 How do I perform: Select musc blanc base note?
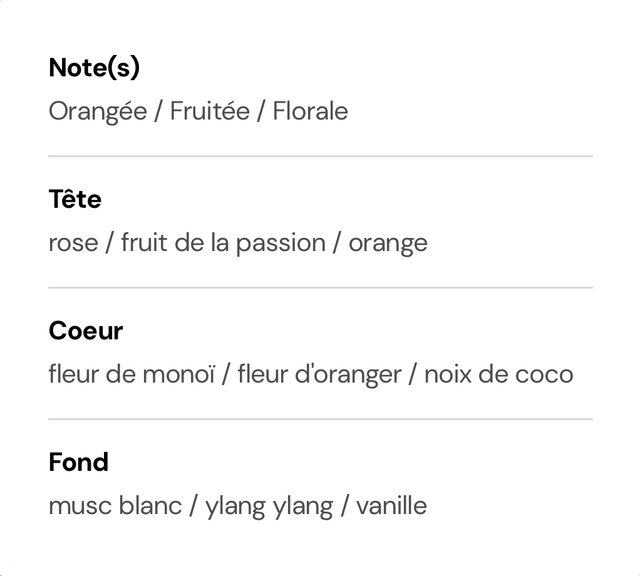[x=115, y=506]
